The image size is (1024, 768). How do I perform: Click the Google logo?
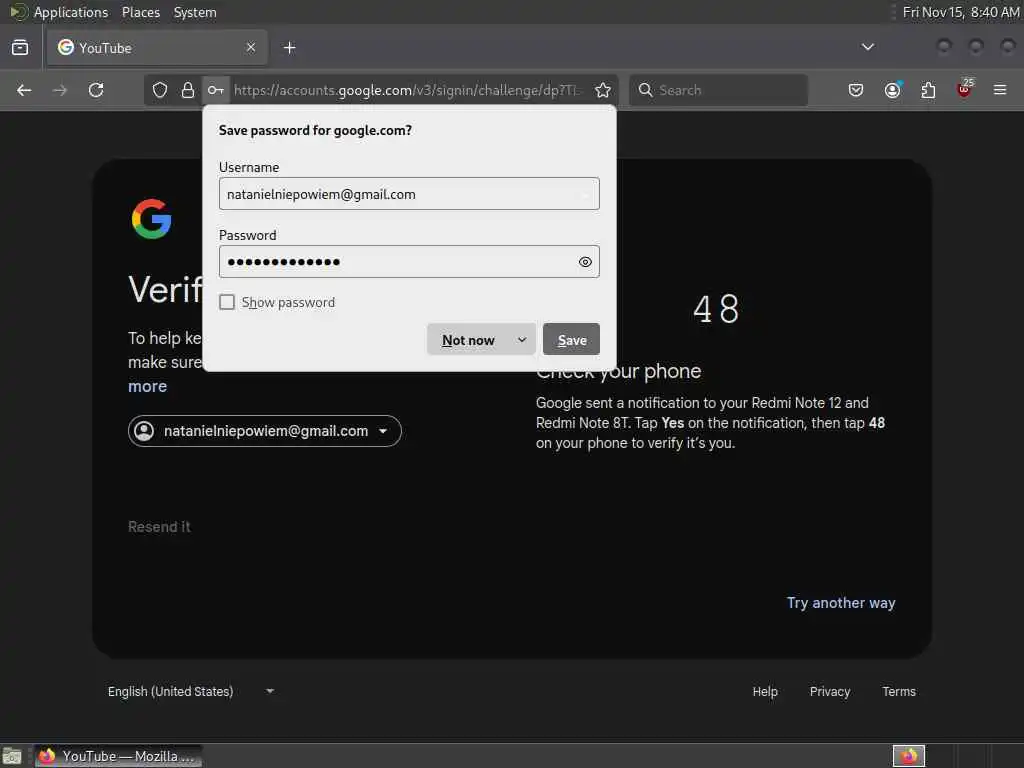(152, 219)
